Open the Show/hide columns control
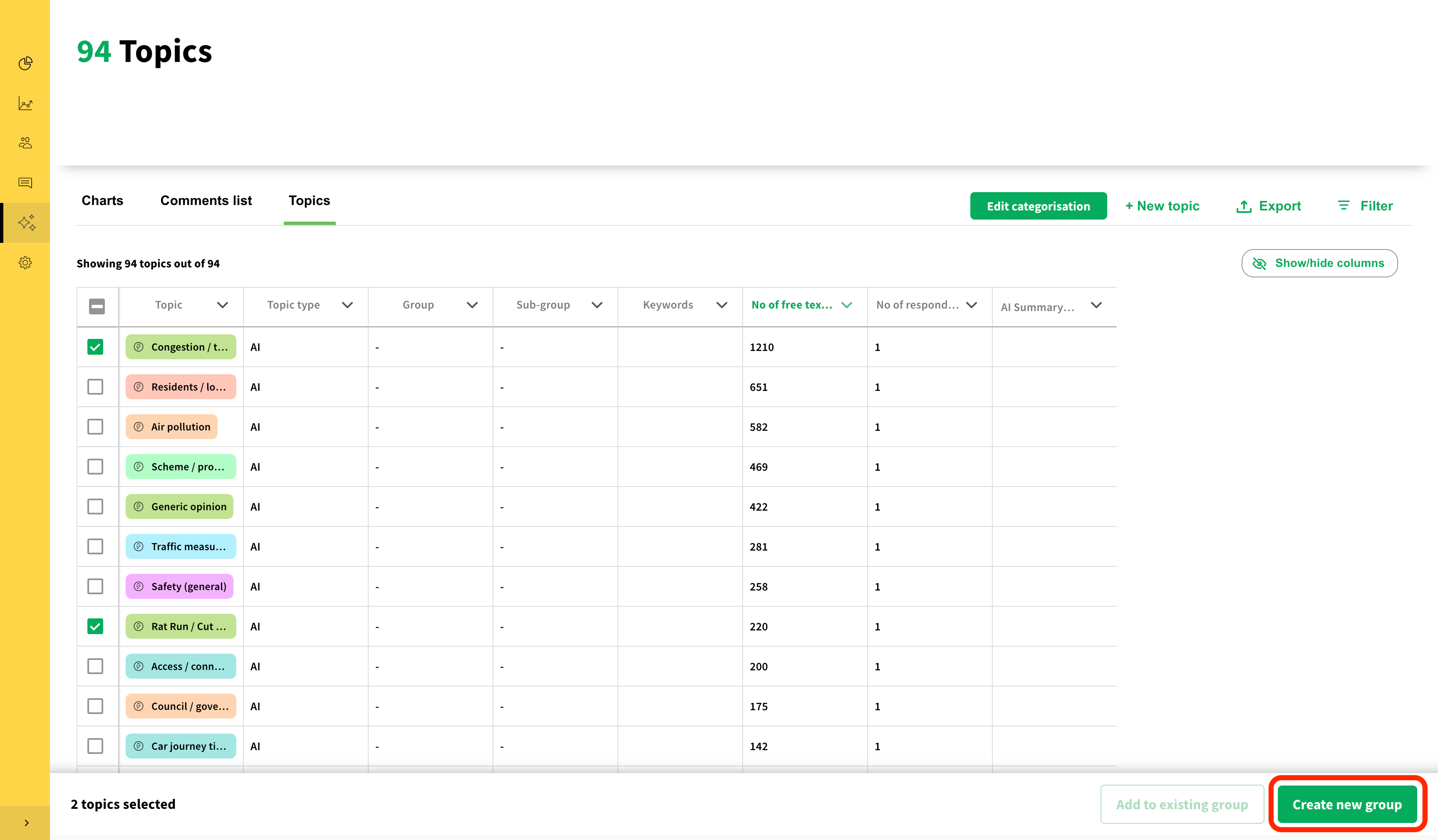Image resolution: width=1438 pixels, height=840 pixels. pyautogui.click(x=1319, y=263)
